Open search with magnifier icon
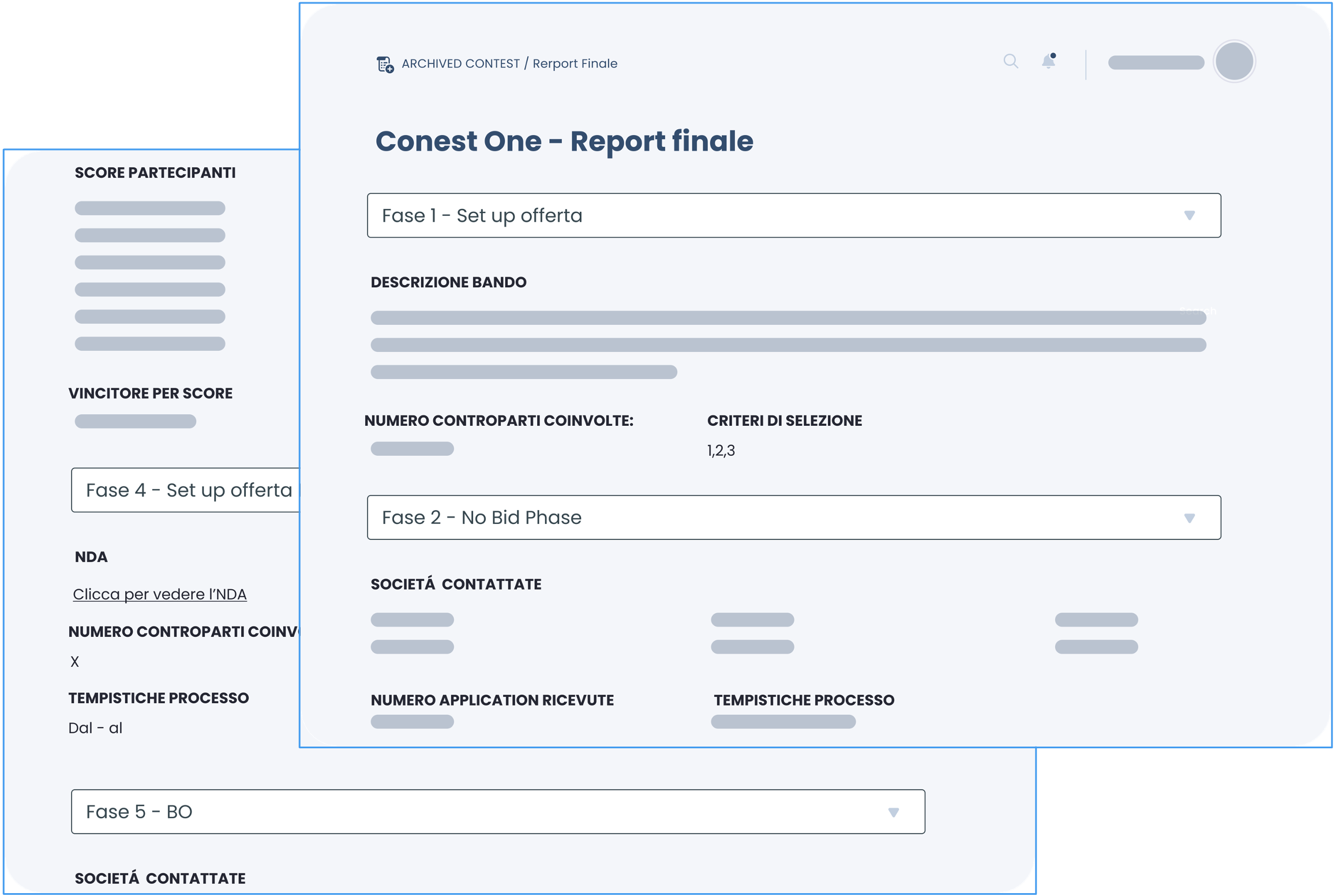The height and width of the screenshot is (896, 1335). (1010, 61)
